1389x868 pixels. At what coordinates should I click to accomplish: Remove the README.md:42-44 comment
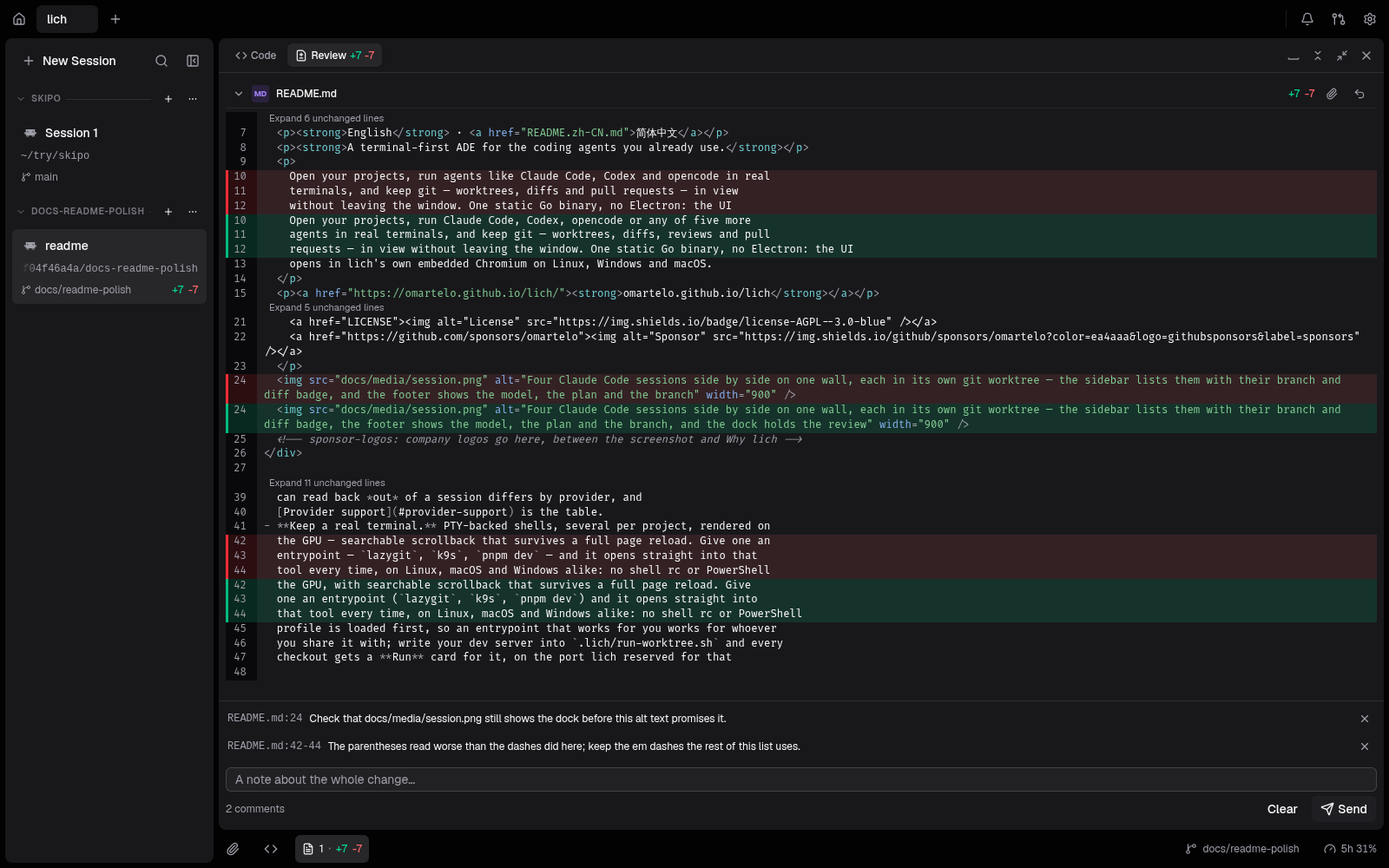[x=1365, y=746]
